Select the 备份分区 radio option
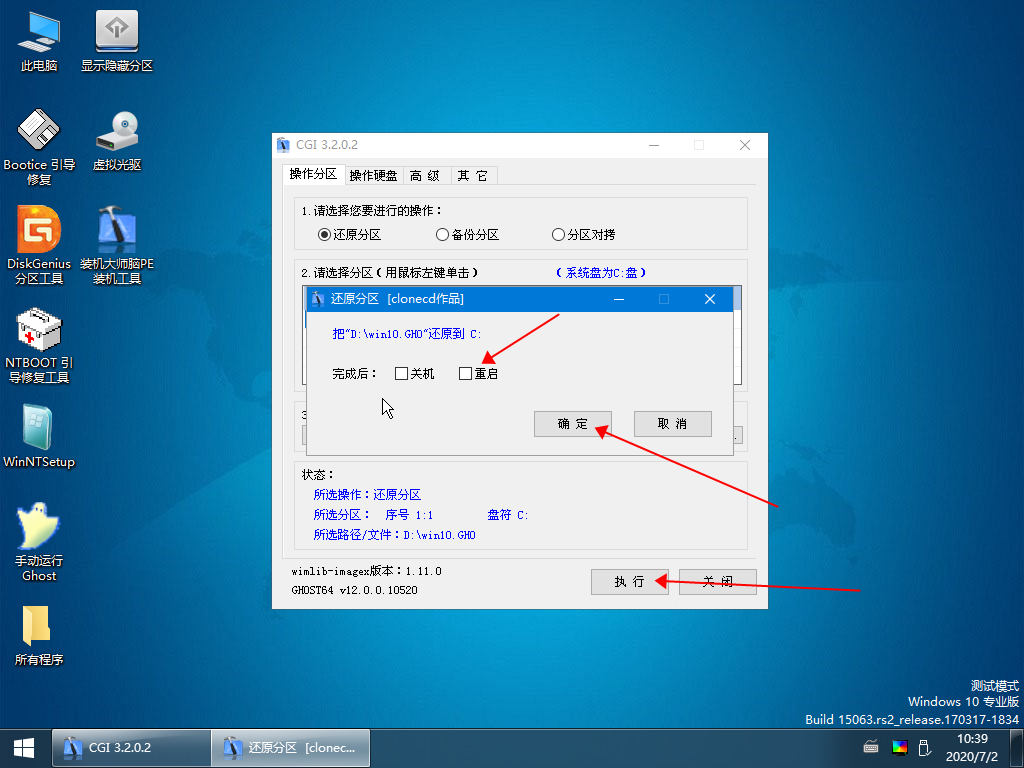Screen dimensions: 1024x768 coord(441,234)
